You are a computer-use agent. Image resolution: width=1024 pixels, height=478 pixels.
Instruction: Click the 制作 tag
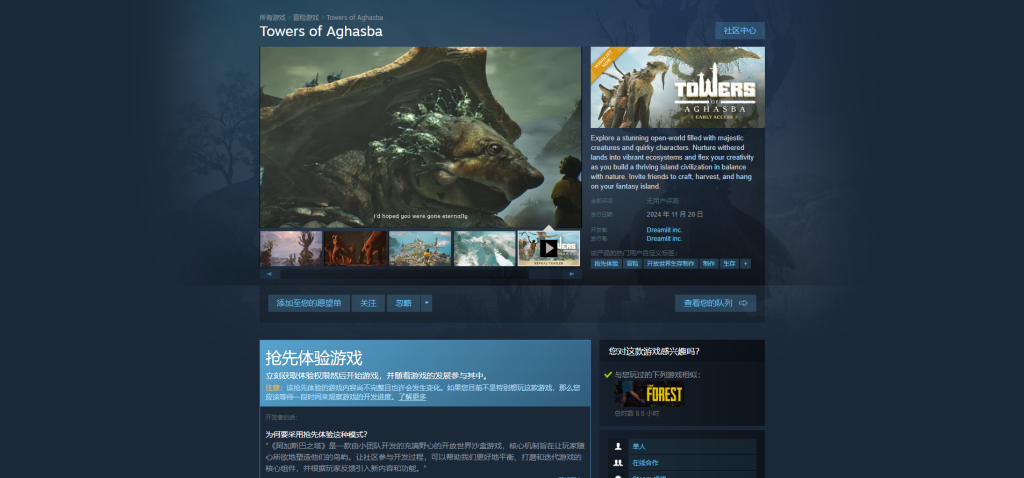click(708, 264)
